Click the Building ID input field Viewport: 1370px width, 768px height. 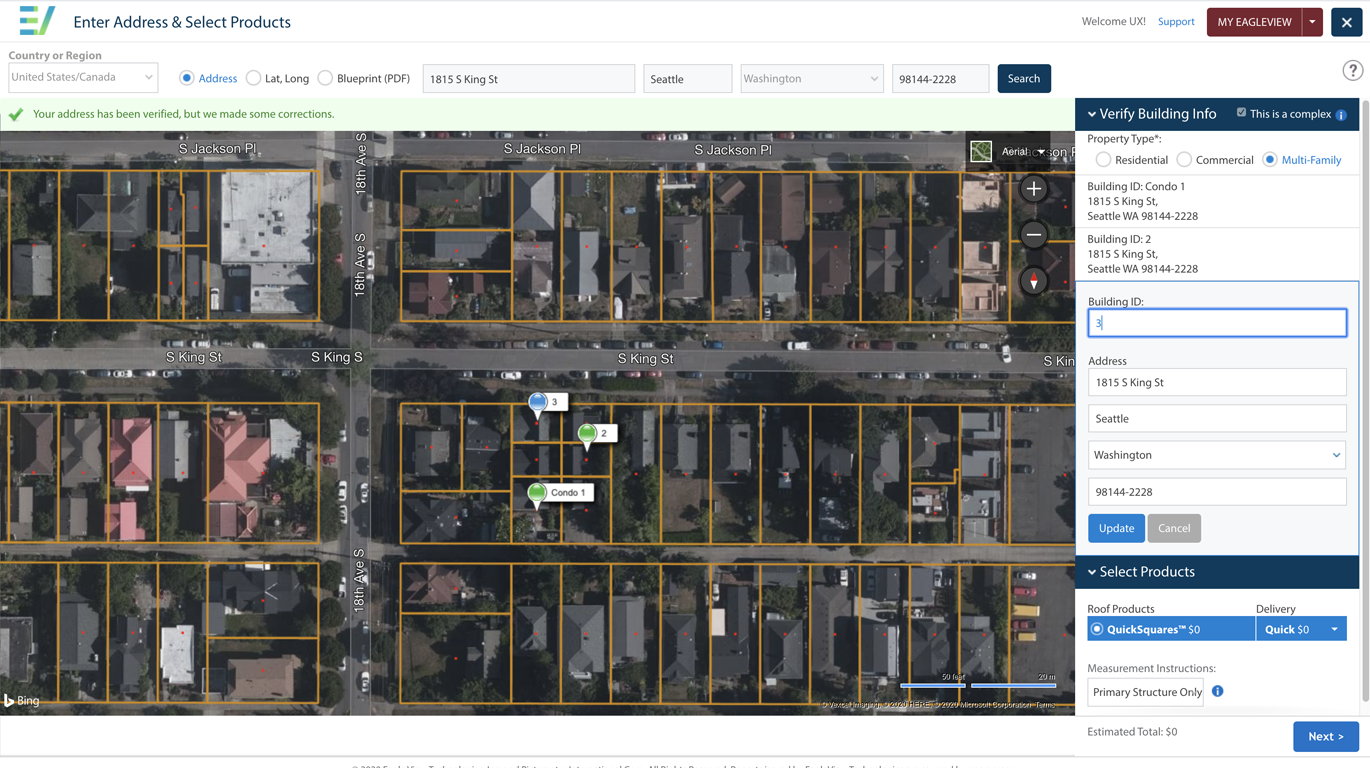tap(1217, 322)
